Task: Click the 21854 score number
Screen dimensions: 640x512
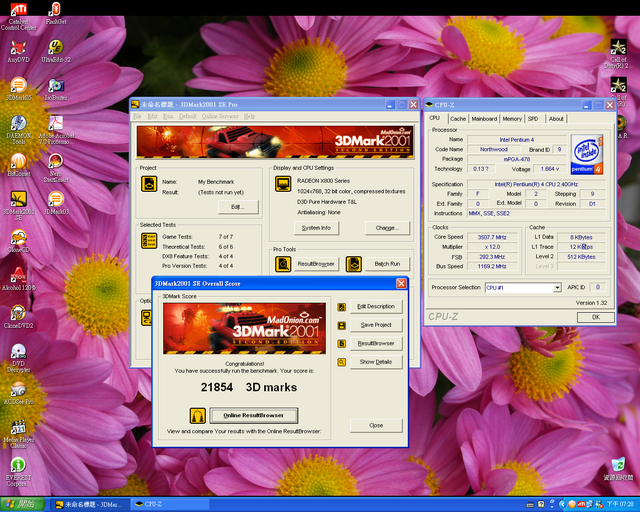Action: click(x=217, y=387)
